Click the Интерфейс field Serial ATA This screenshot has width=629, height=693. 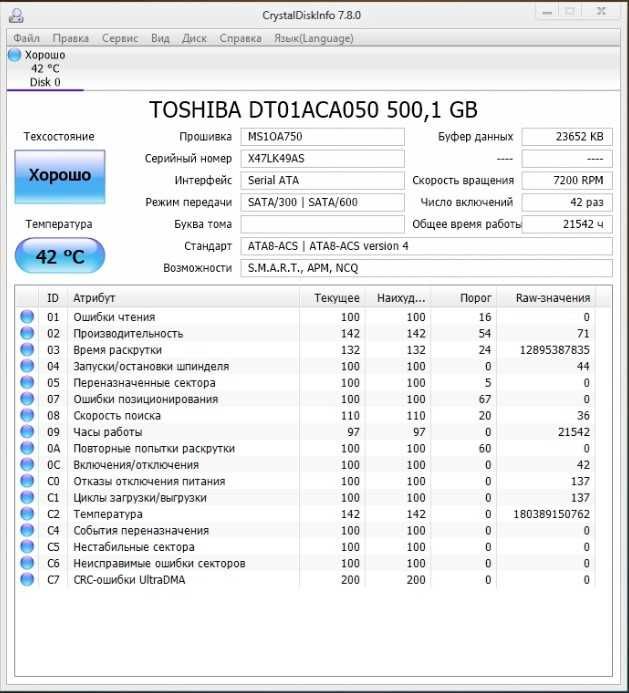click(322, 180)
